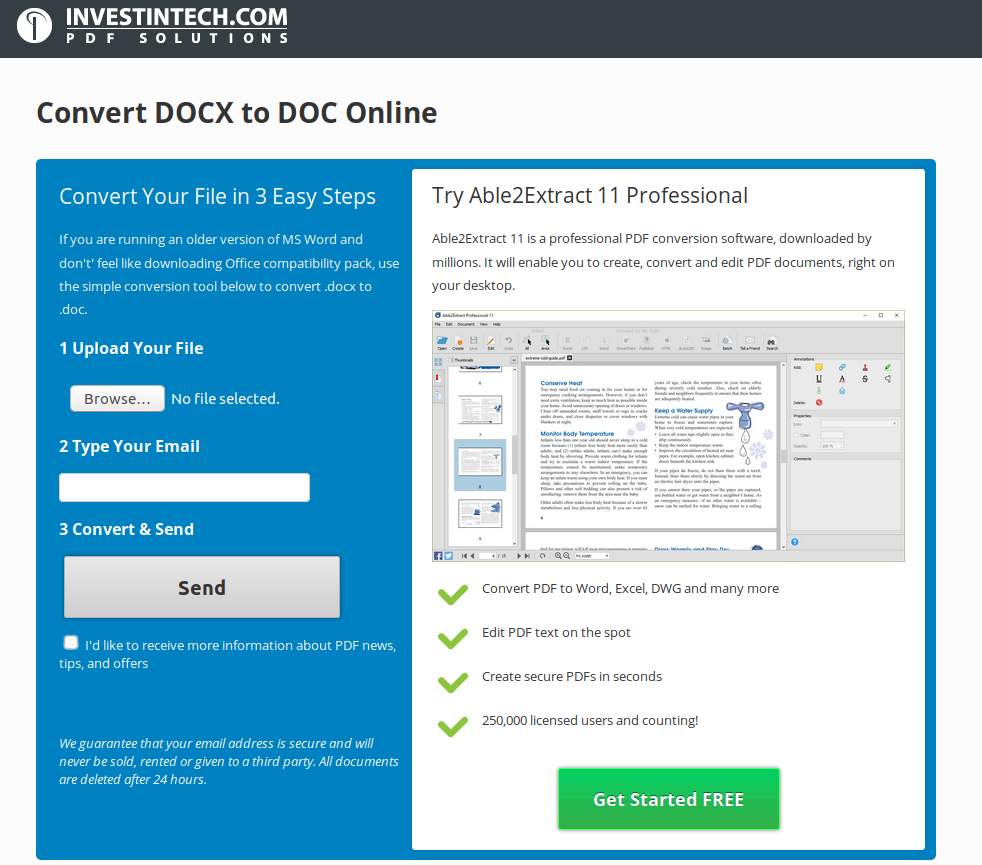This screenshot has width=982, height=865.
Task: Click "Convert Your File in 3 Easy Steps" heading
Action: (217, 197)
